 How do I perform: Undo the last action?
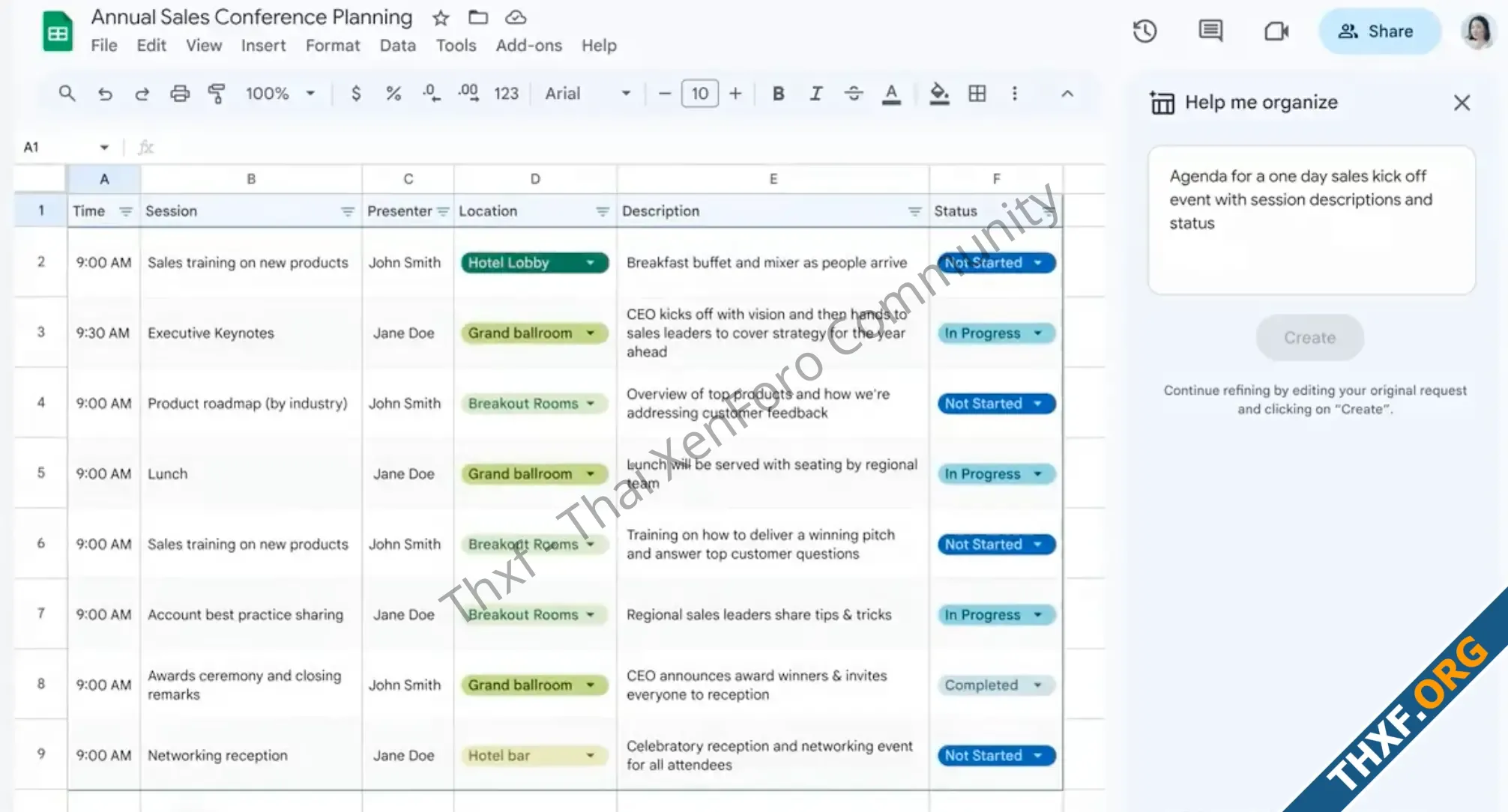(x=105, y=94)
